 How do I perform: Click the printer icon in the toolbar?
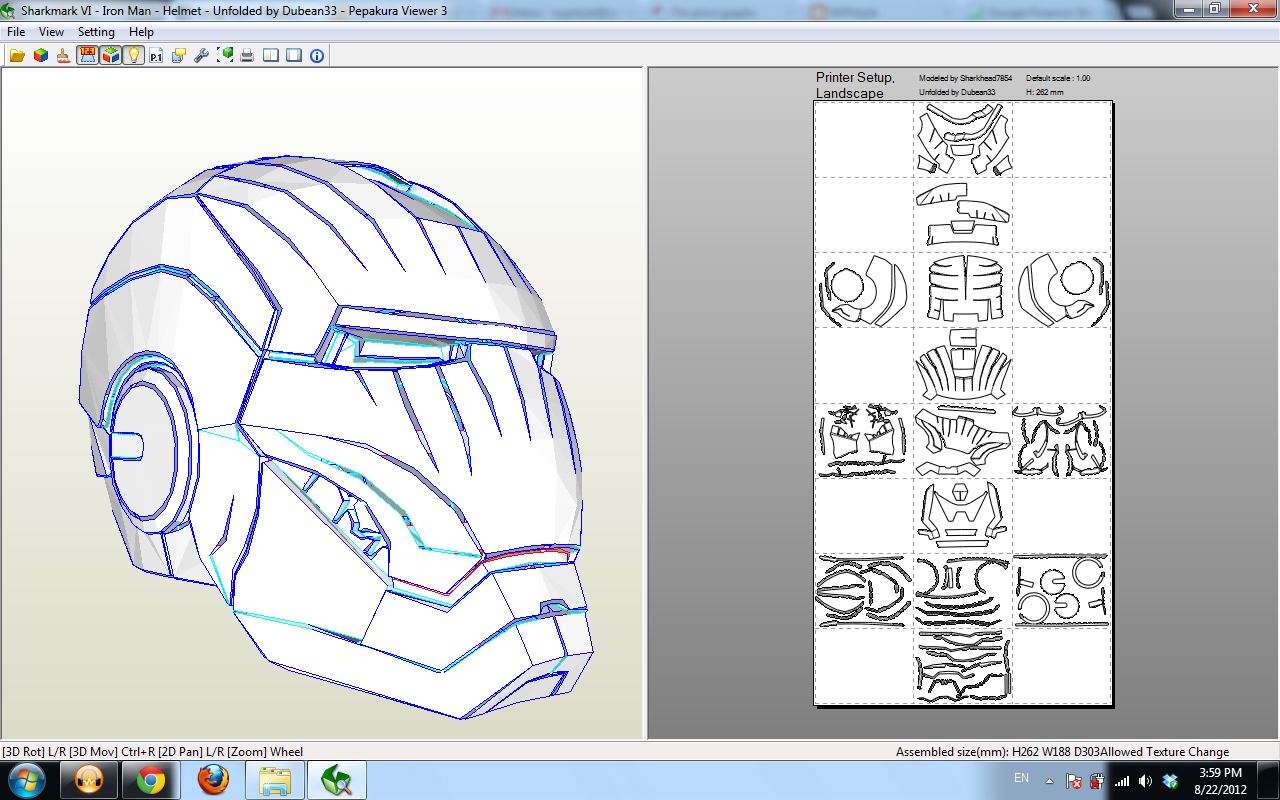point(247,56)
